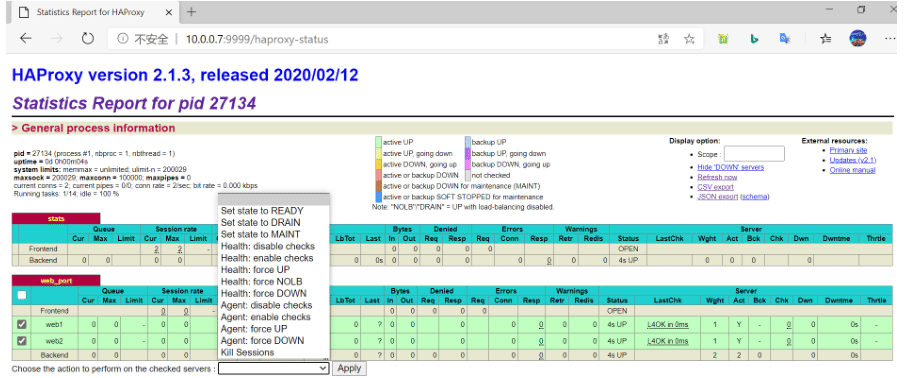Choose 'Health: disable checks' option
The image size is (909, 378).
(268, 246)
